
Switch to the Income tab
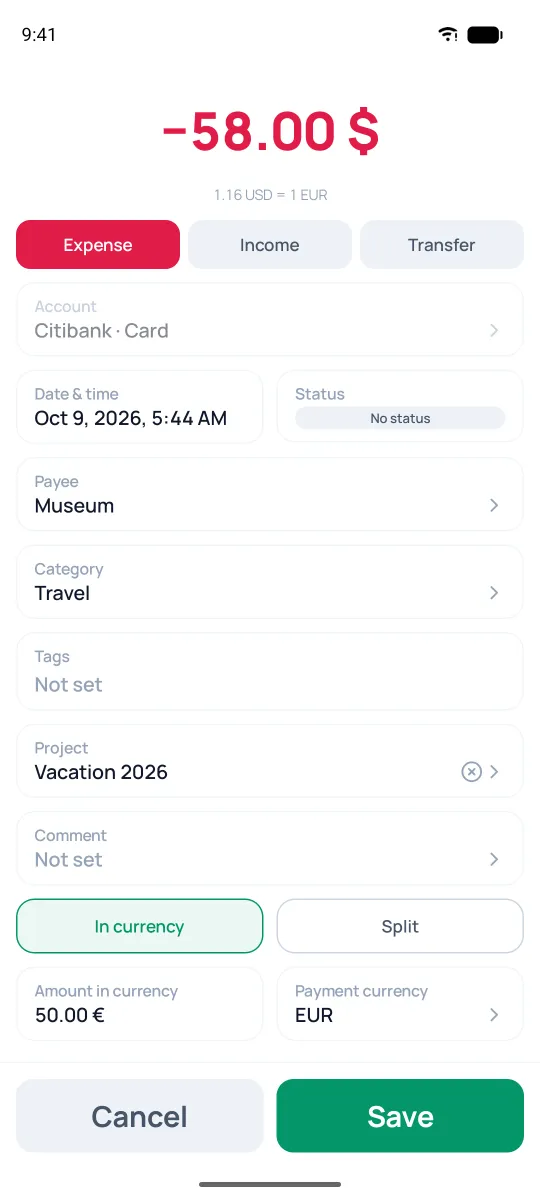coord(270,245)
